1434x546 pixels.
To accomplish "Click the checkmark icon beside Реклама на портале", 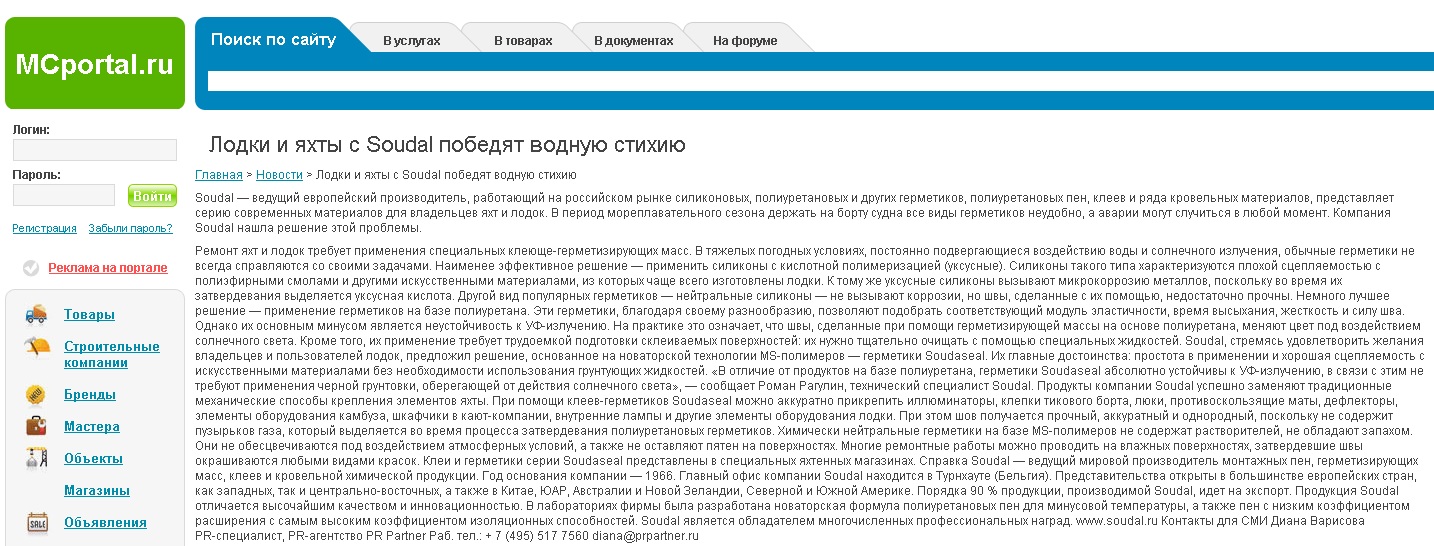I will tap(31, 268).
